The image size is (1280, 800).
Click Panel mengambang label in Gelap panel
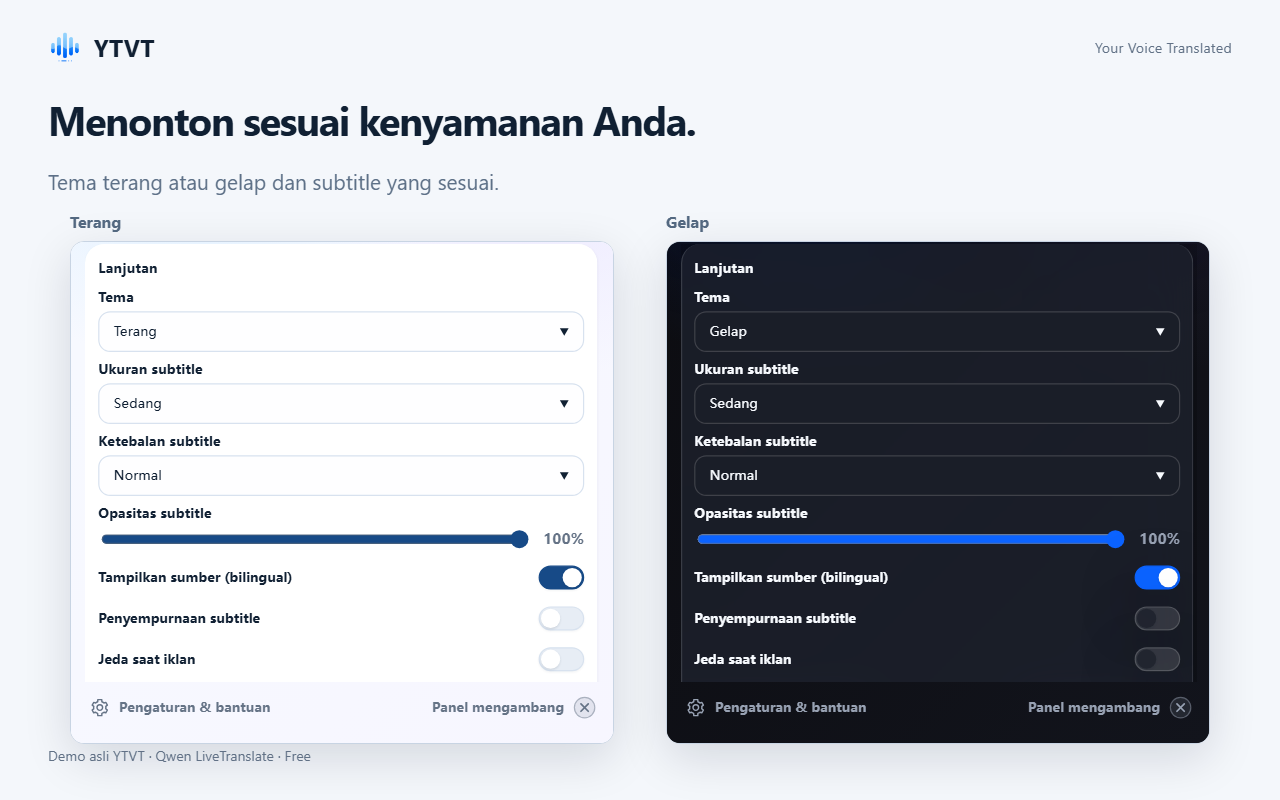tap(1094, 707)
